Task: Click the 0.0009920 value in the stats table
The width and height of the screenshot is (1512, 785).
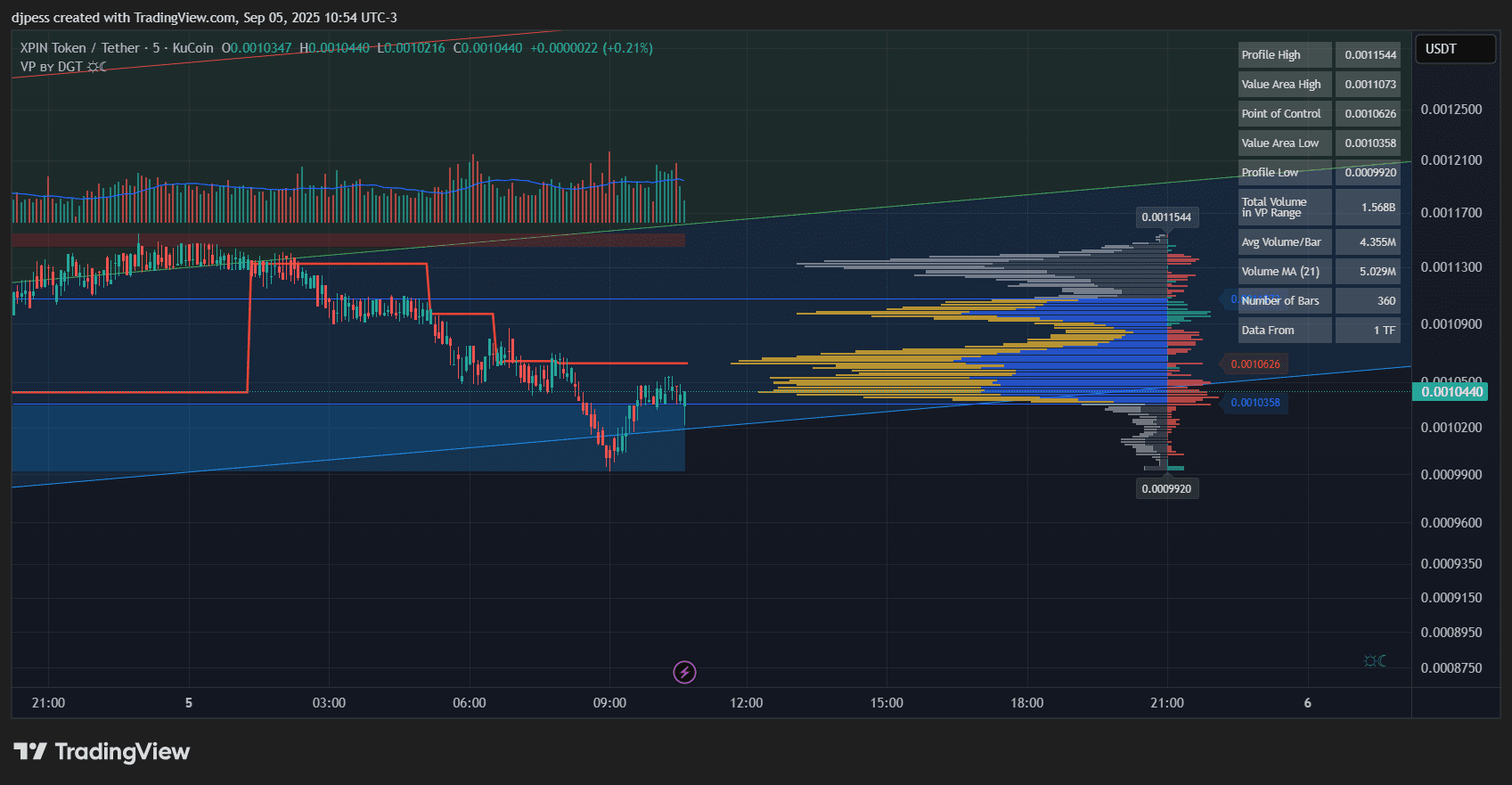Action: [1368, 172]
